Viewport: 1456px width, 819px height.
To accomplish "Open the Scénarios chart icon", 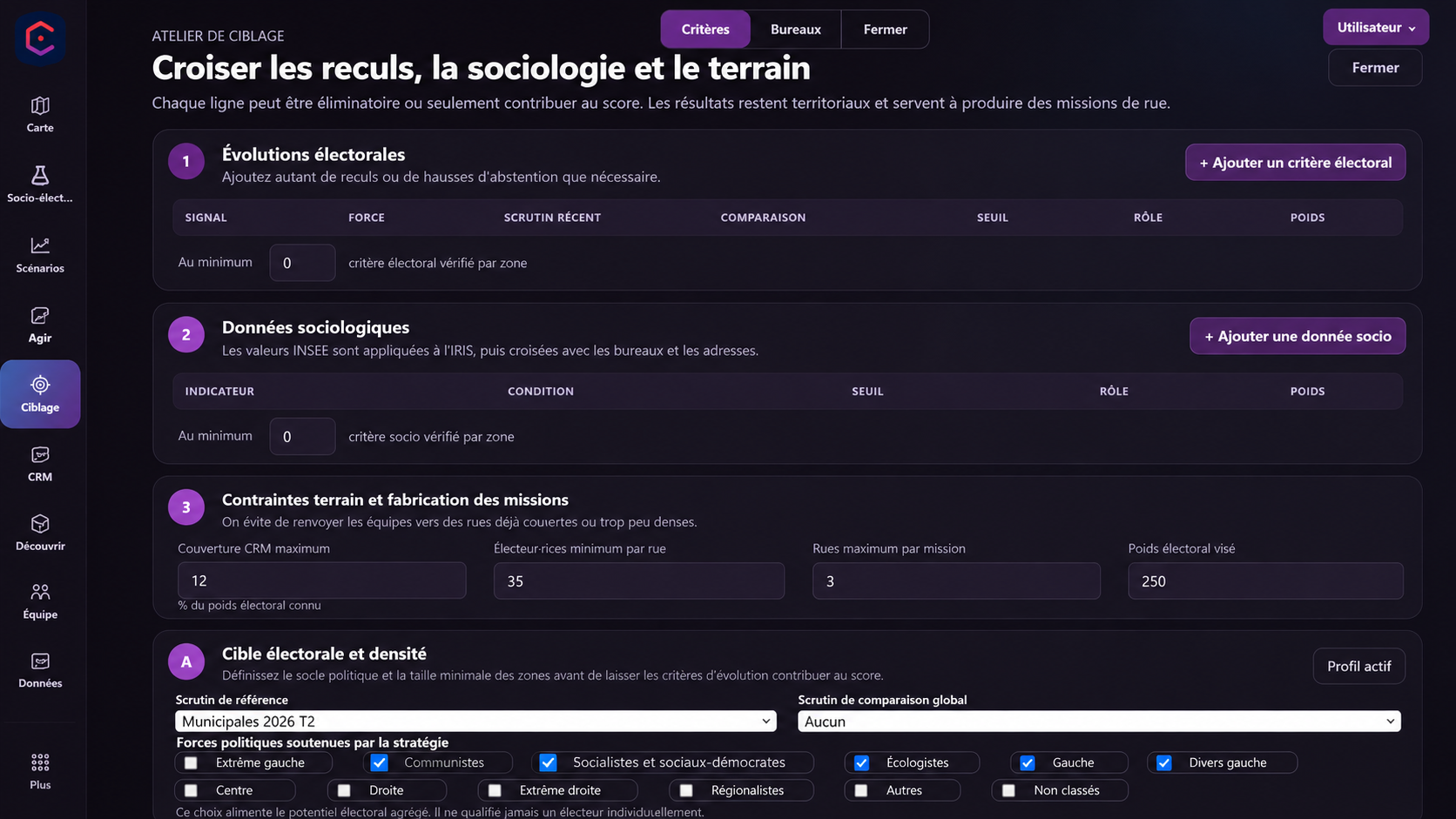I will coord(40,246).
